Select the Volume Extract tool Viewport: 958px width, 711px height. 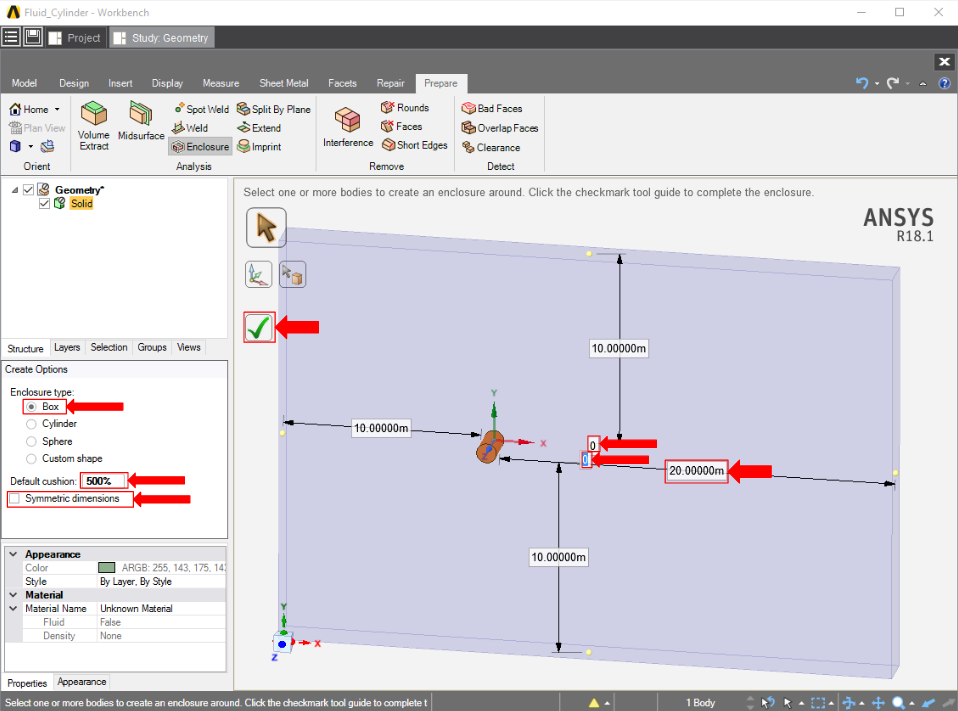[x=94, y=126]
